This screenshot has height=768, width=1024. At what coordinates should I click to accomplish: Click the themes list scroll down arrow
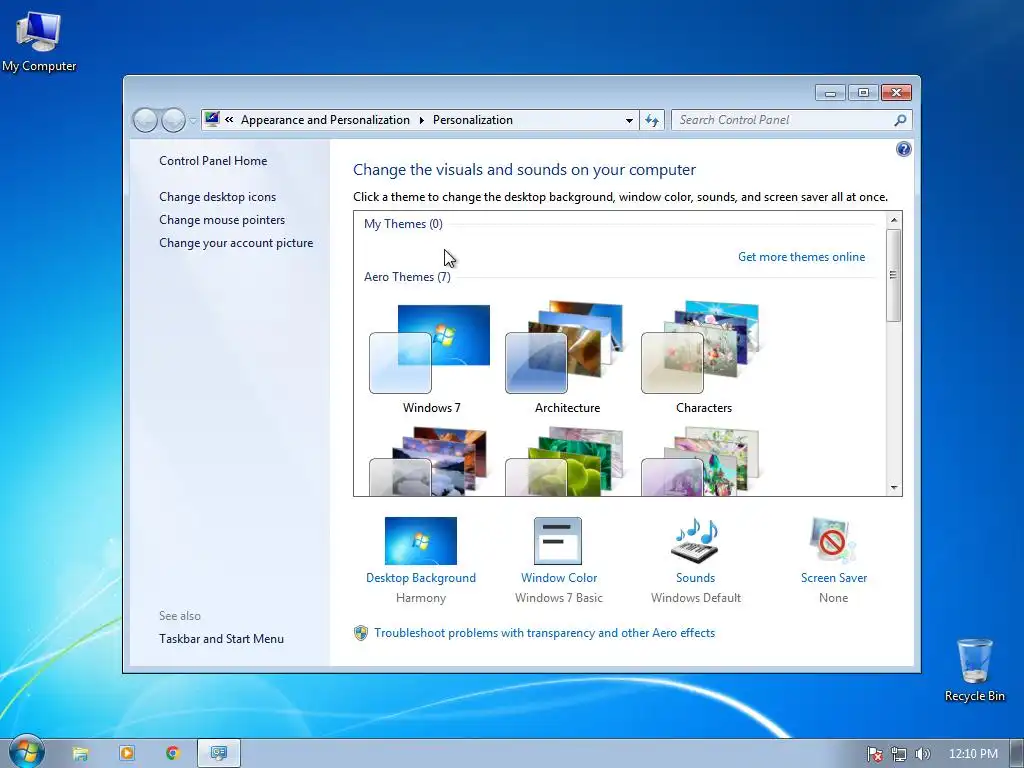(894, 488)
